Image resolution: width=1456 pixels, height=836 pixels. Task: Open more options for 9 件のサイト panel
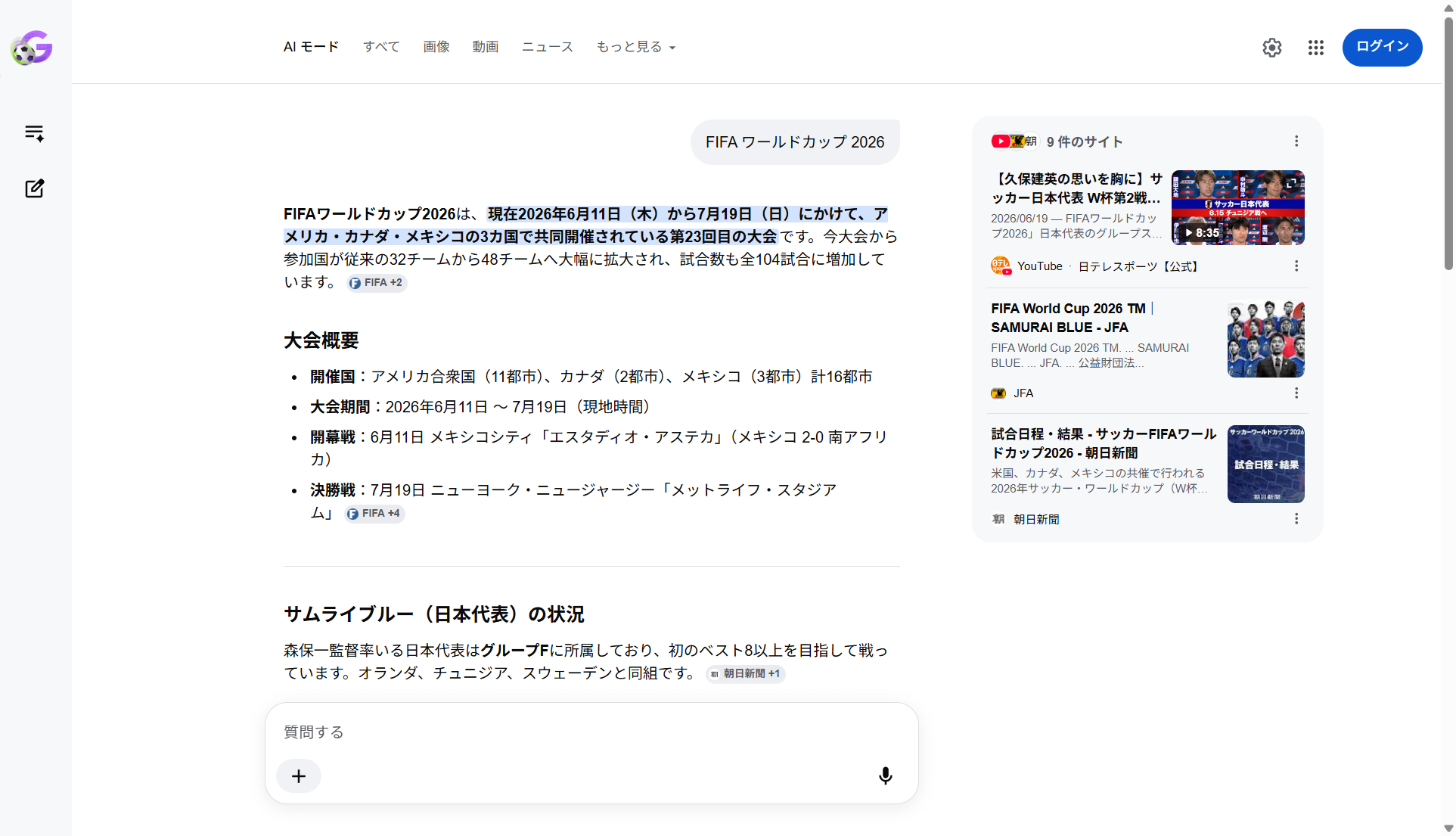click(x=1296, y=141)
